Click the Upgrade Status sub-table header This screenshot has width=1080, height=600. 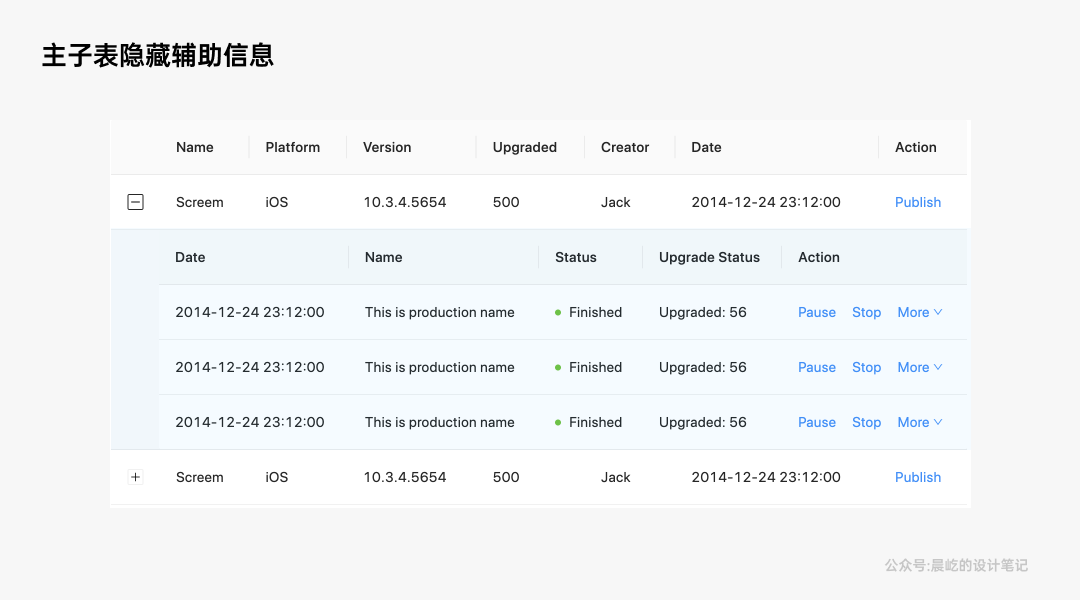[x=709, y=257]
